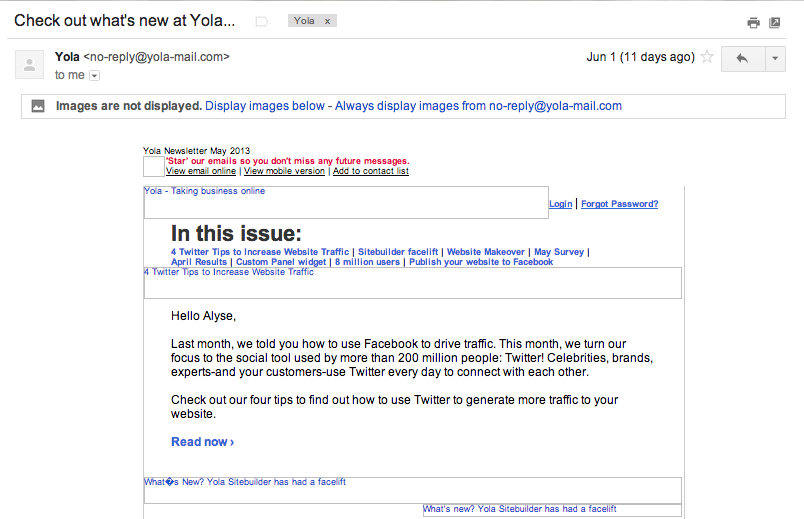This screenshot has height=519, width=804.
Task: Click the Login link
Action: [560, 204]
